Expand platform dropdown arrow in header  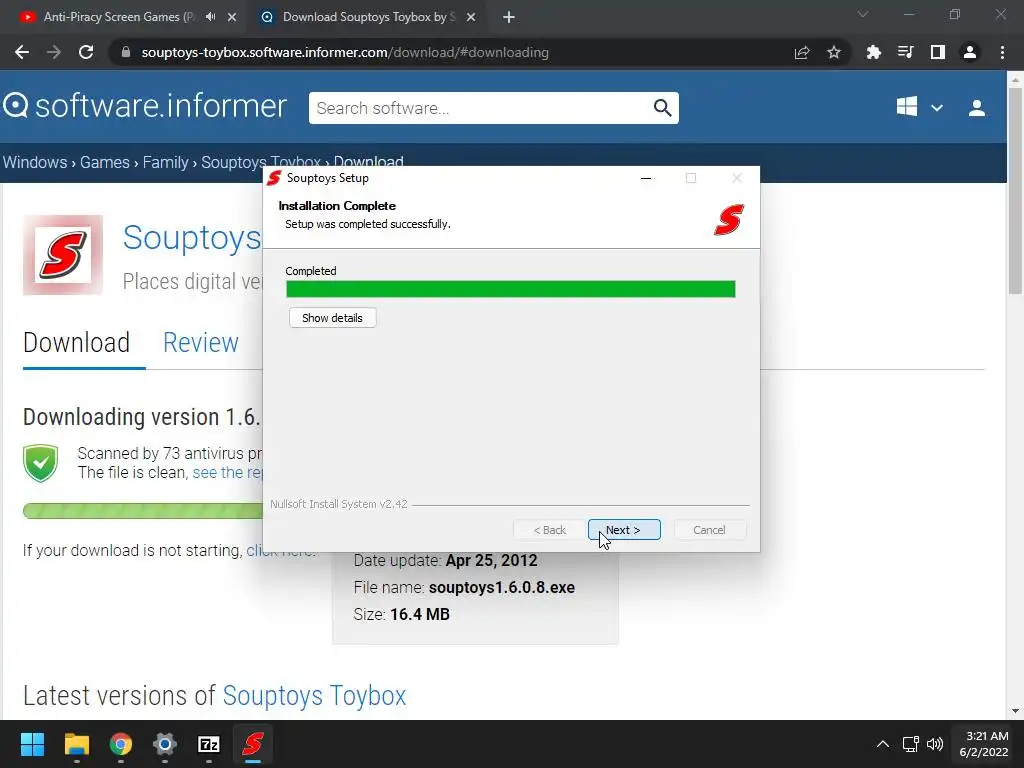coord(936,108)
